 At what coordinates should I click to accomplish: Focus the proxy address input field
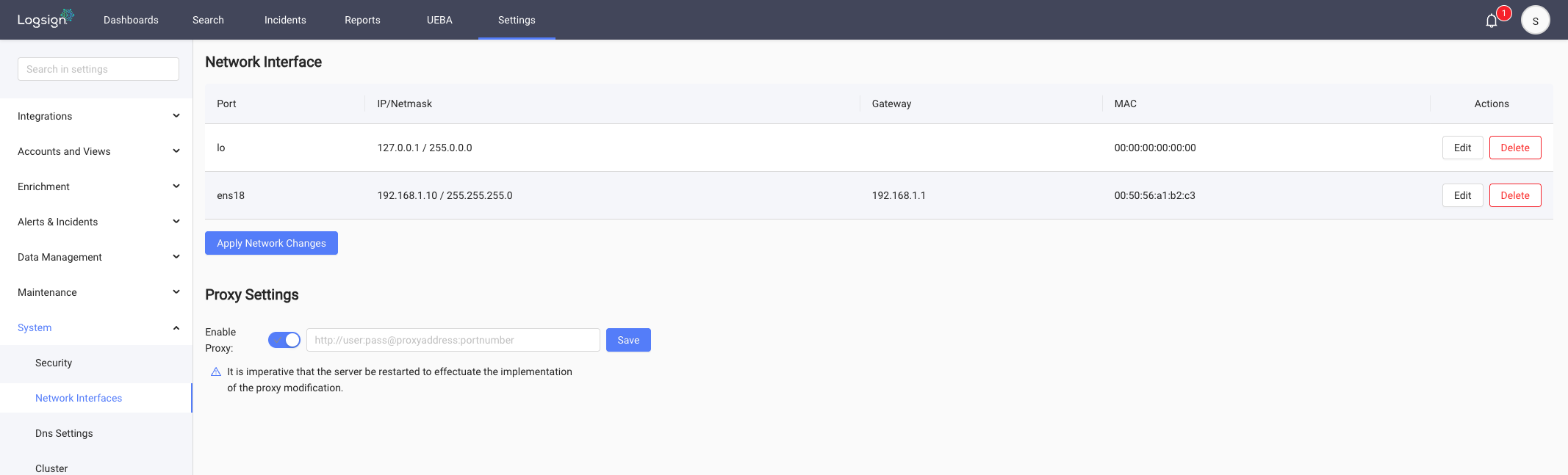click(x=453, y=340)
